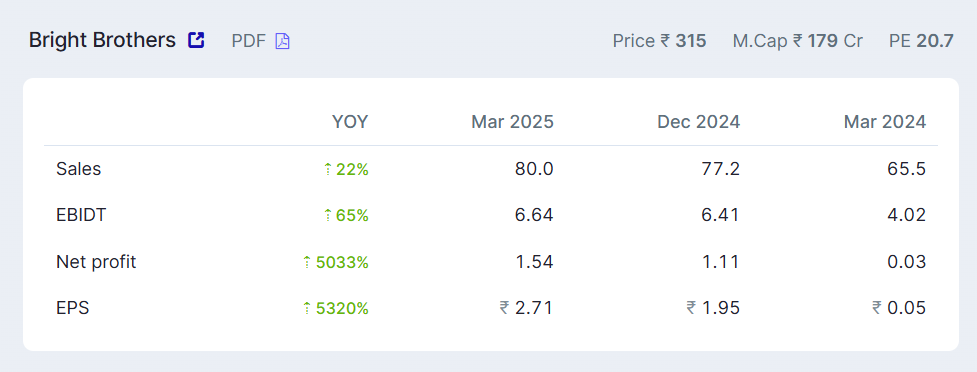Click the PDF document icon
The height and width of the screenshot is (372, 977).
282,41
